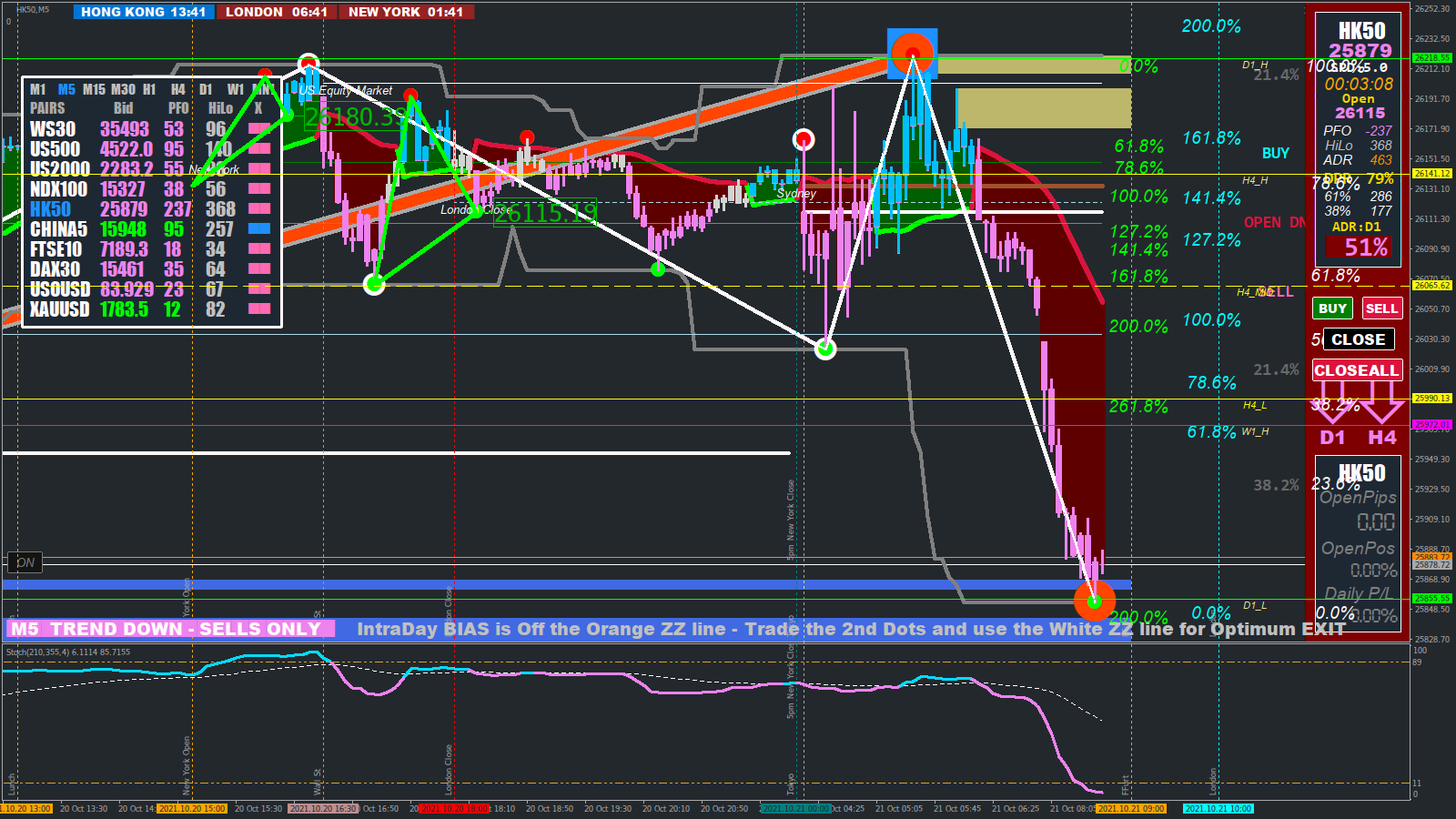Open the FTSE10 pair from dashboard
Screen dimensions: 1456x819
pyautogui.click(x=56, y=249)
